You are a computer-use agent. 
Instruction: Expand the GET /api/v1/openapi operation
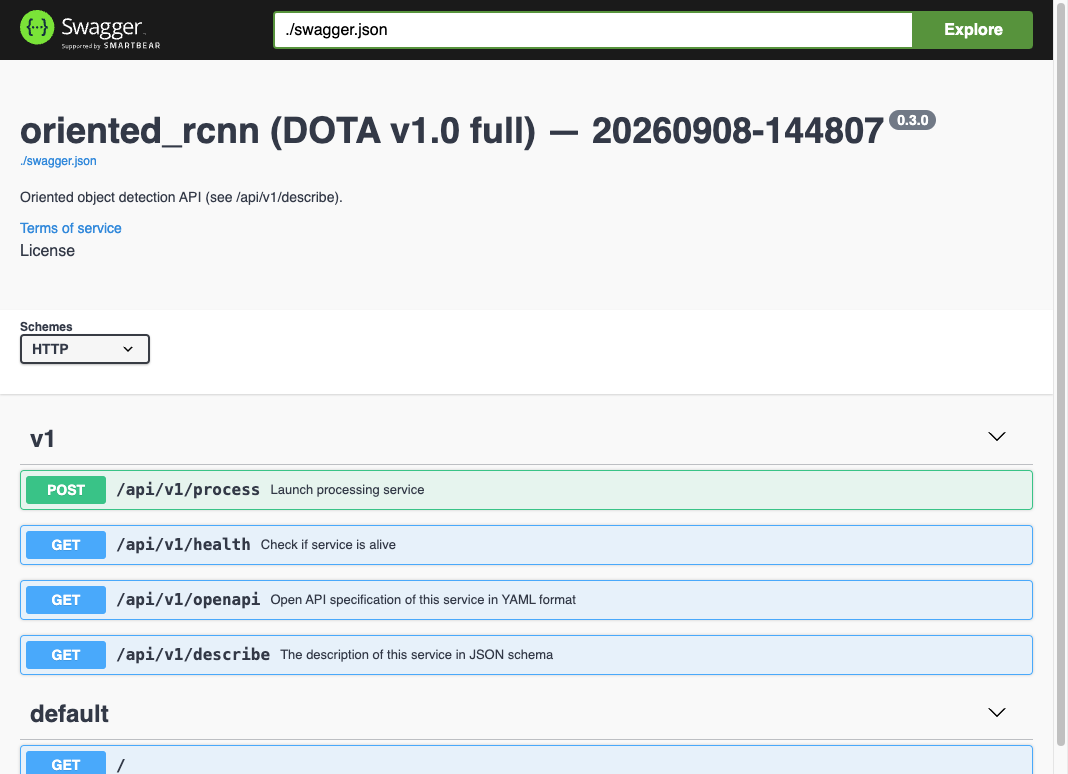coord(526,600)
